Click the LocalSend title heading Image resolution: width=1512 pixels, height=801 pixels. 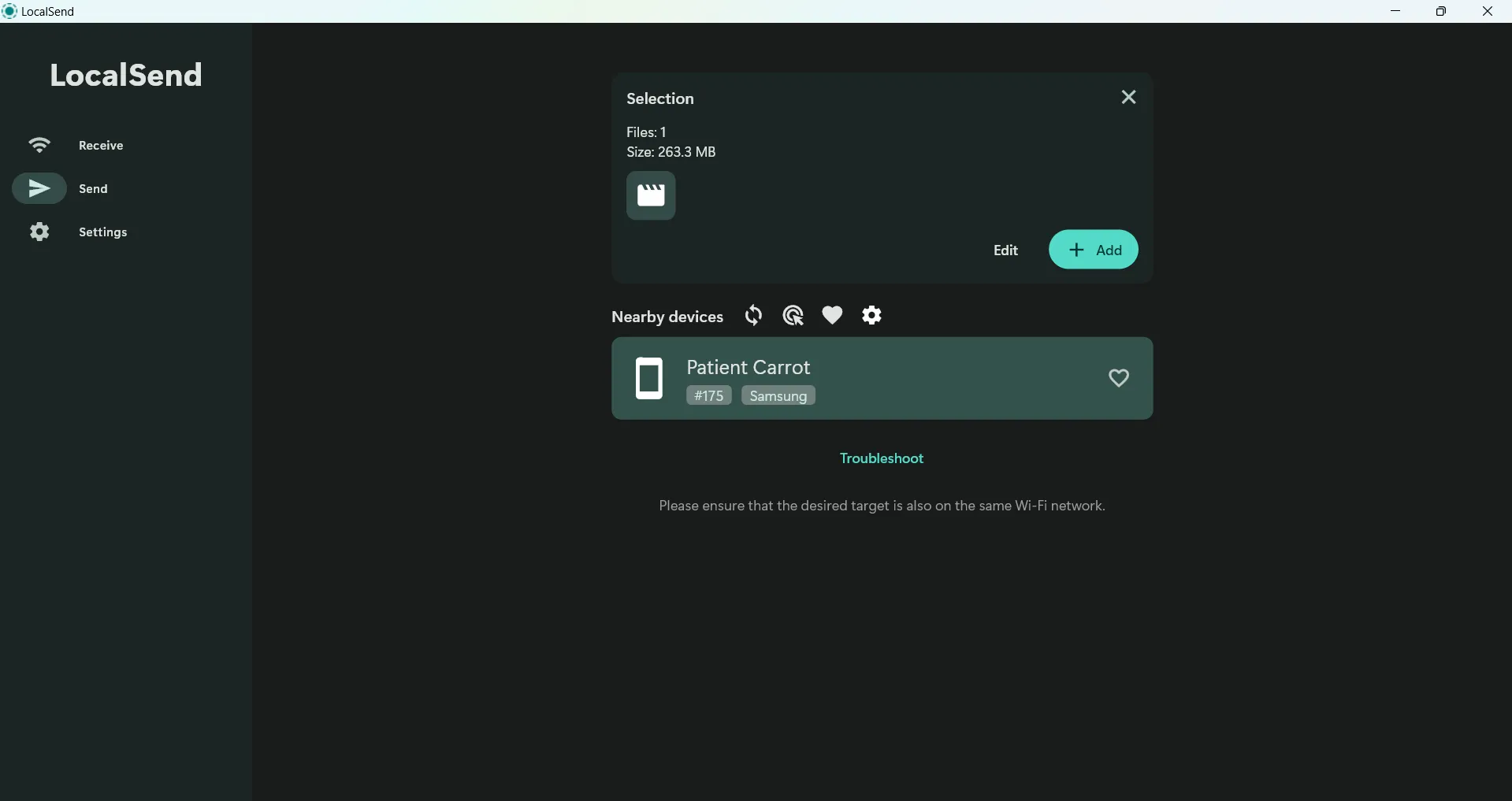[125, 74]
